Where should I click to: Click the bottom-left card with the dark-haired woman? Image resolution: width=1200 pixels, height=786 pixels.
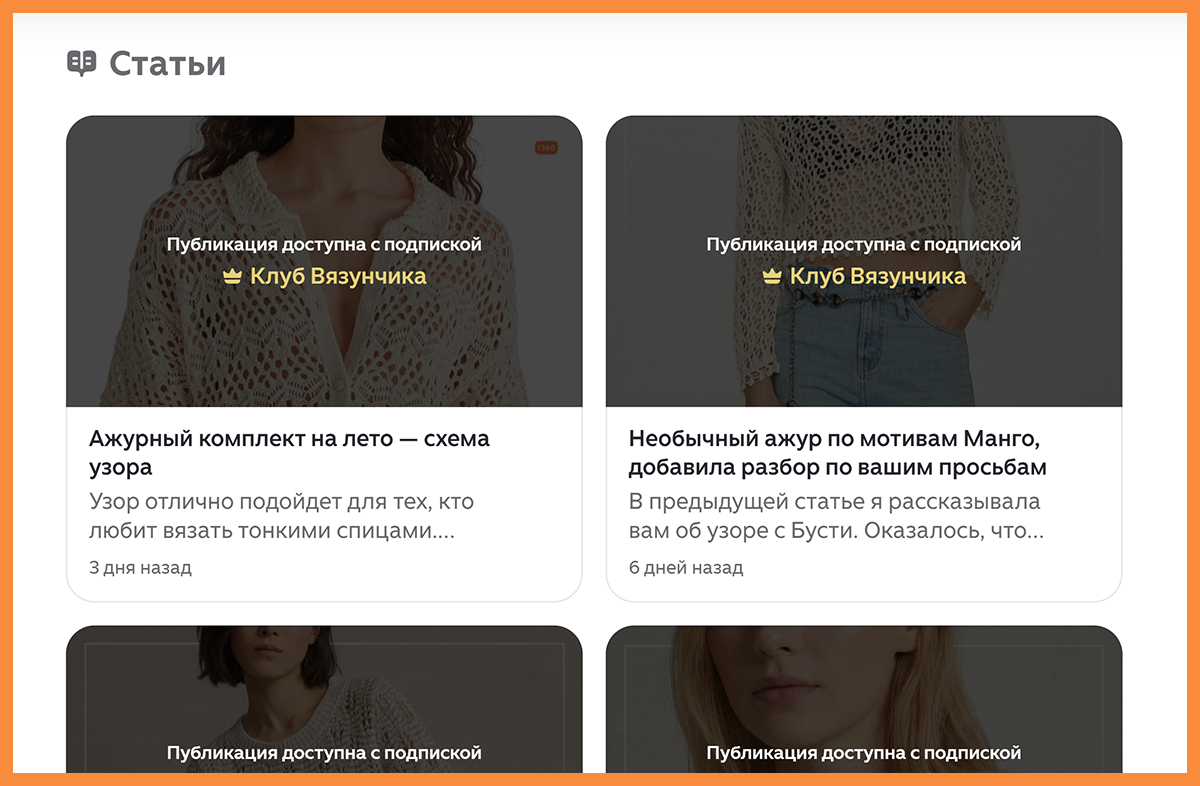(x=324, y=699)
